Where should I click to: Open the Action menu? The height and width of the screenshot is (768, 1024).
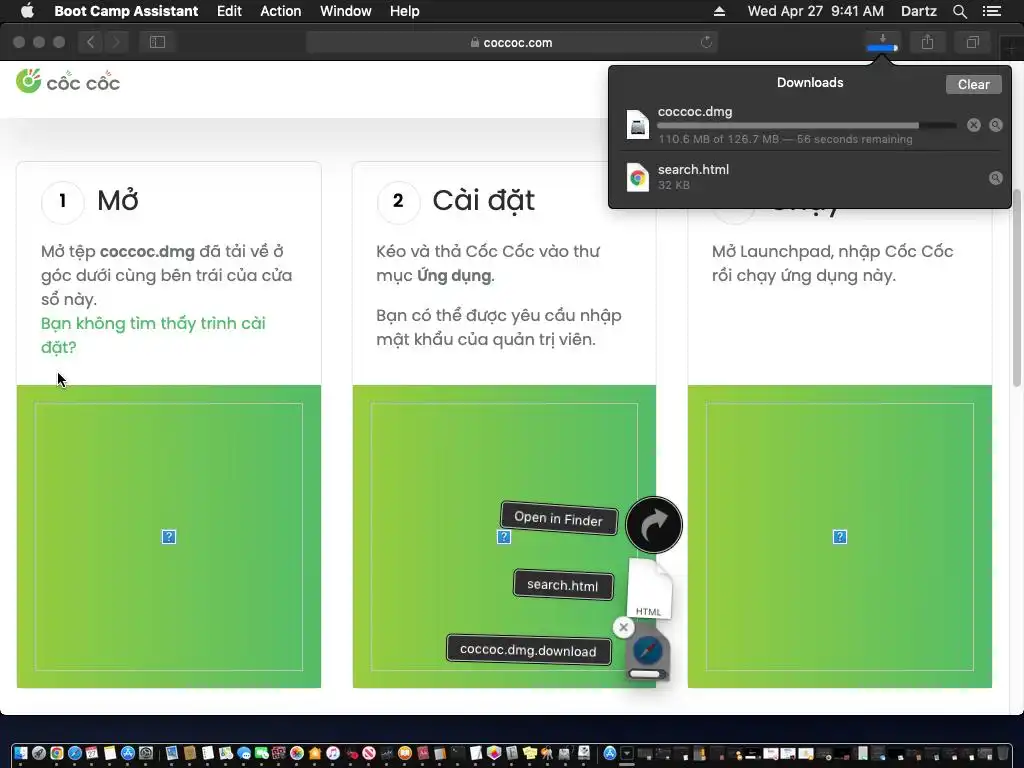(281, 11)
